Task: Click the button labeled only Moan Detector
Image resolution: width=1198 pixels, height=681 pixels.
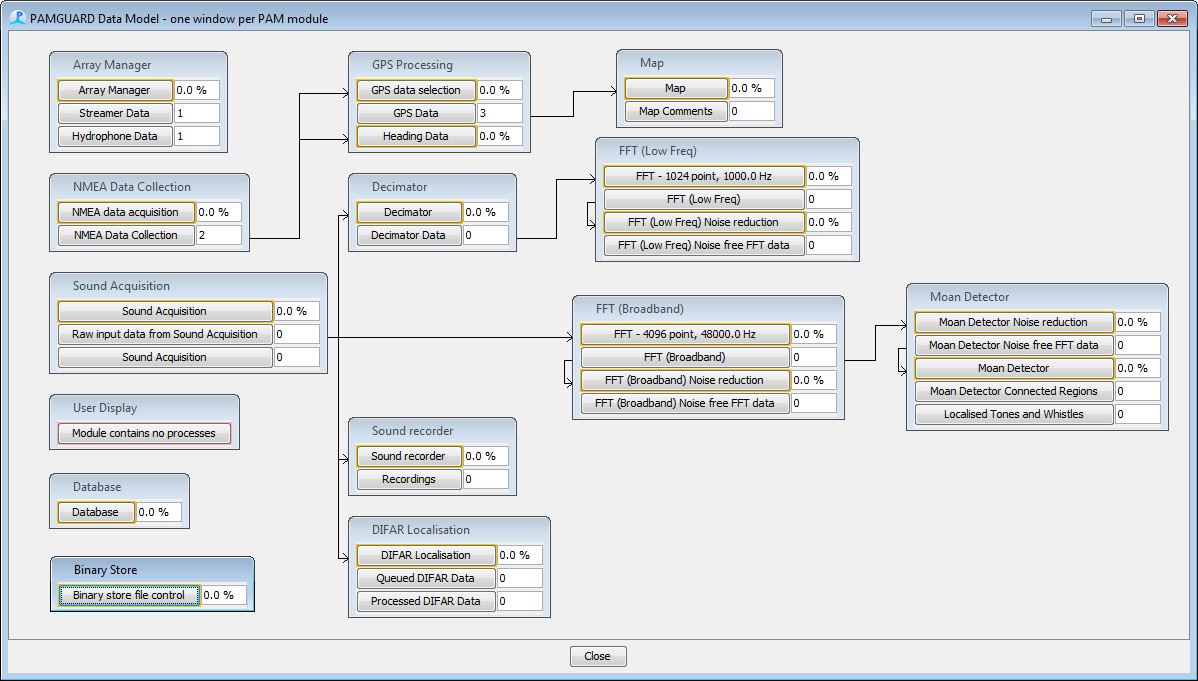Action: click(1014, 368)
